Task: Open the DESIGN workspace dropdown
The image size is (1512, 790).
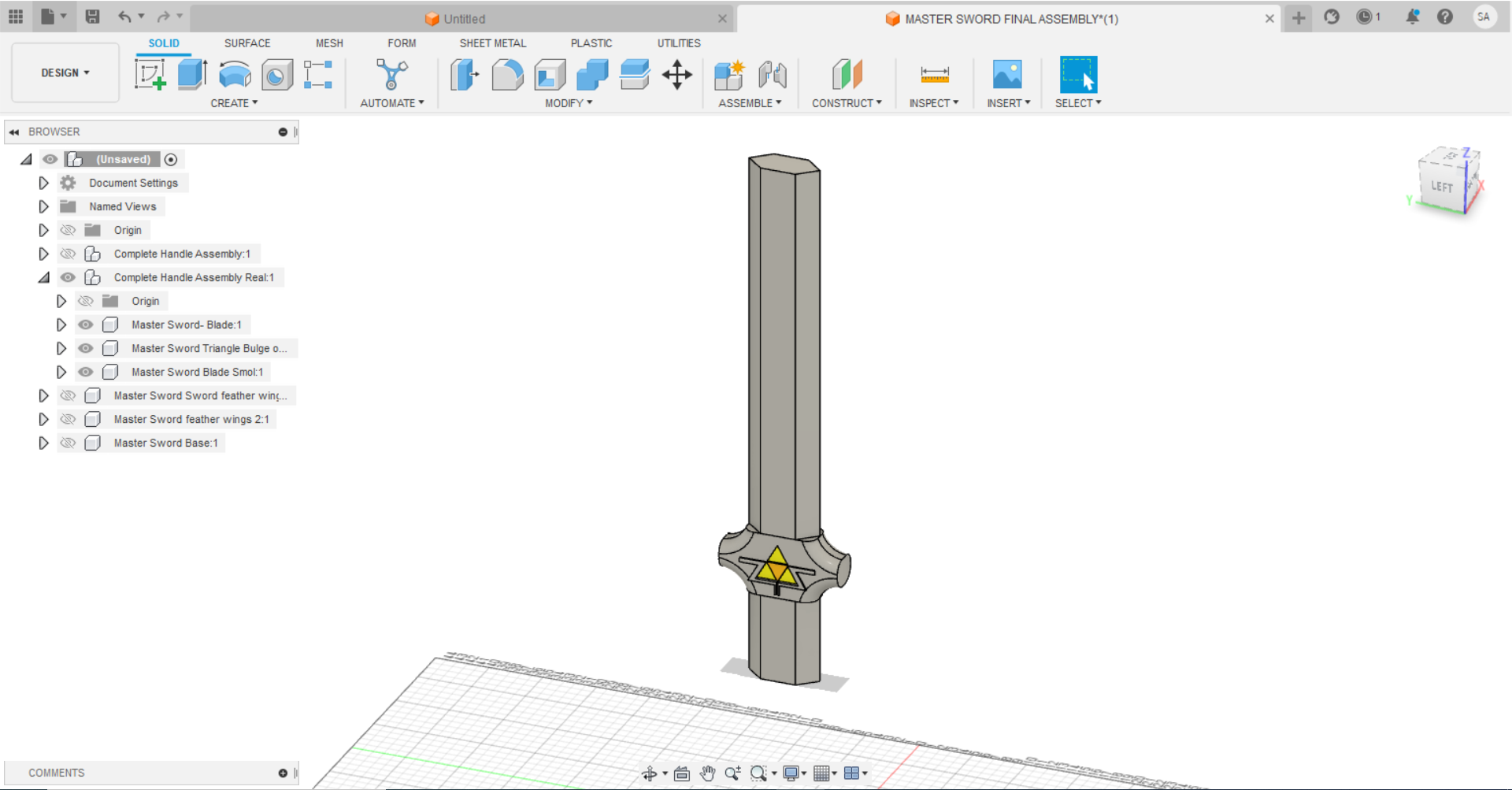Action: [65, 72]
